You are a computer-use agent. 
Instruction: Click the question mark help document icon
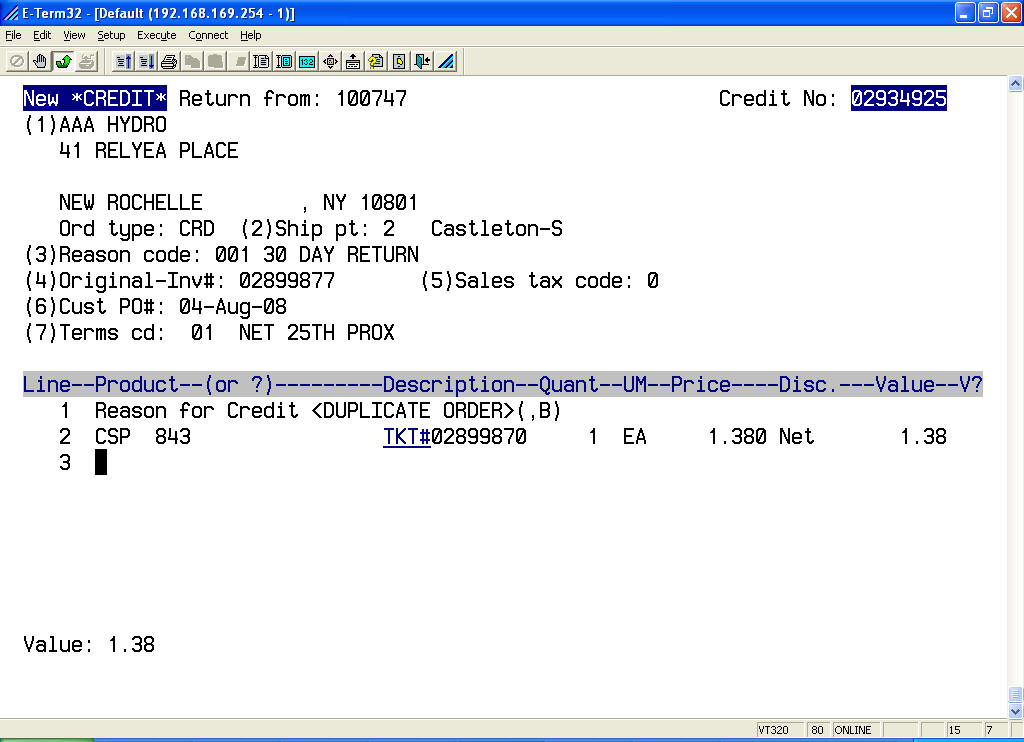click(376, 61)
